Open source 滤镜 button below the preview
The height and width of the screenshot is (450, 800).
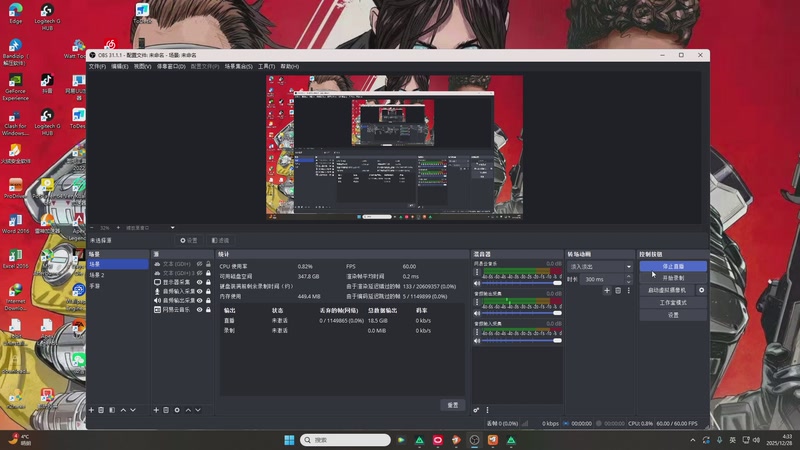click(220, 240)
